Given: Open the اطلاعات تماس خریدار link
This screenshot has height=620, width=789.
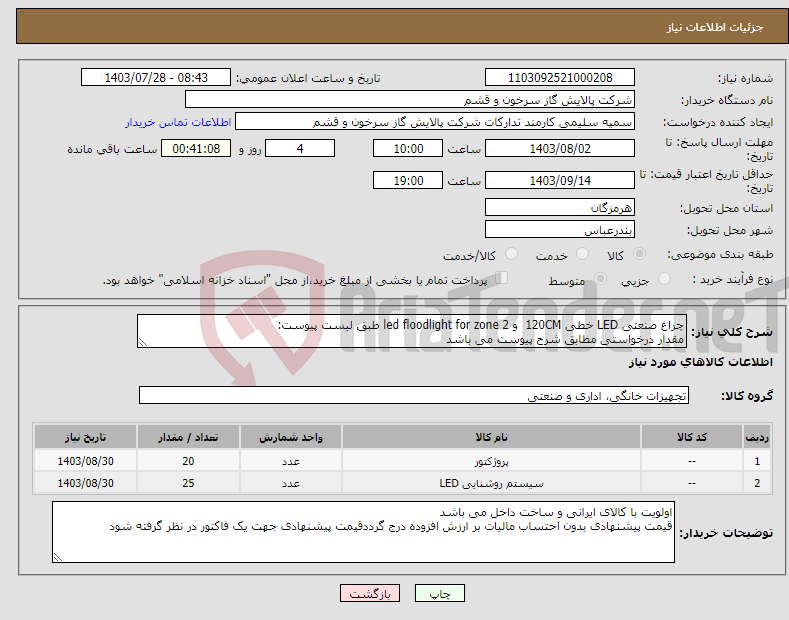Looking at the screenshot, I should point(178,122).
